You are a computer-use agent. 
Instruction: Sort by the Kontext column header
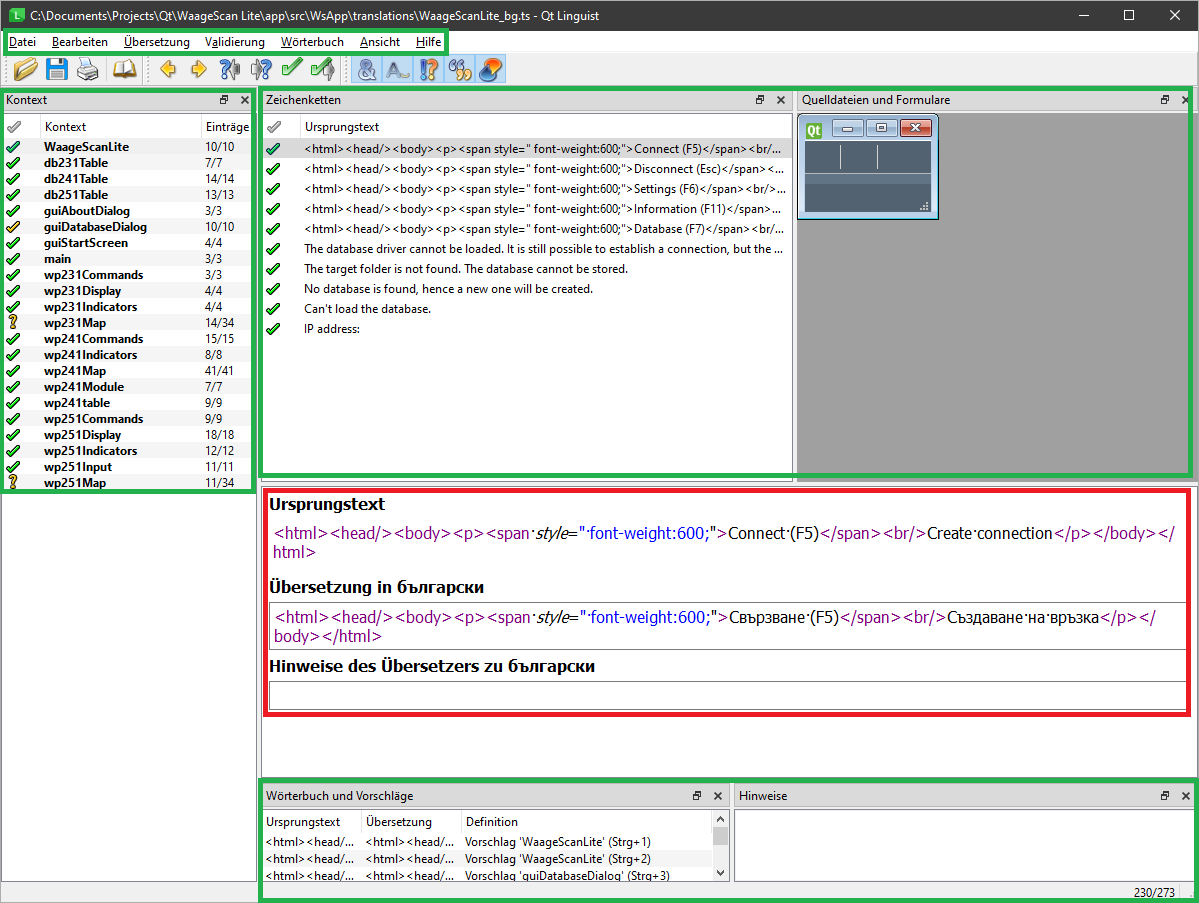[120, 127]
